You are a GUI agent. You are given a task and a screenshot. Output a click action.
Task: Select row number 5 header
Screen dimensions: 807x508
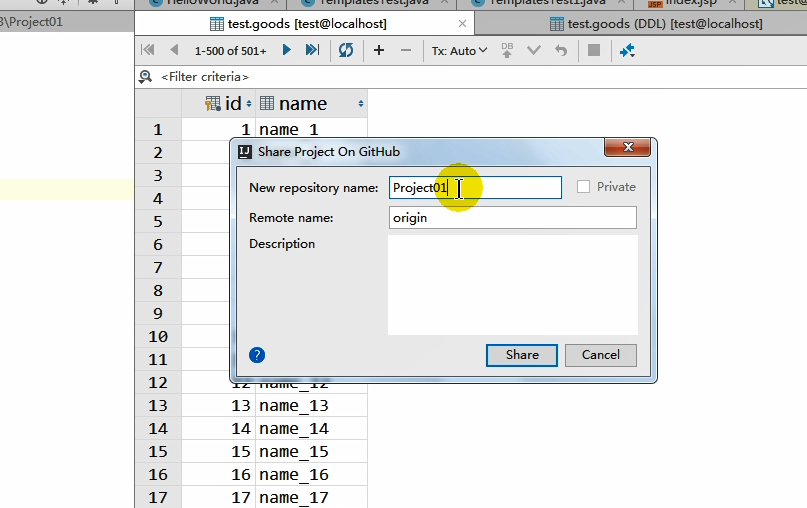158,221
